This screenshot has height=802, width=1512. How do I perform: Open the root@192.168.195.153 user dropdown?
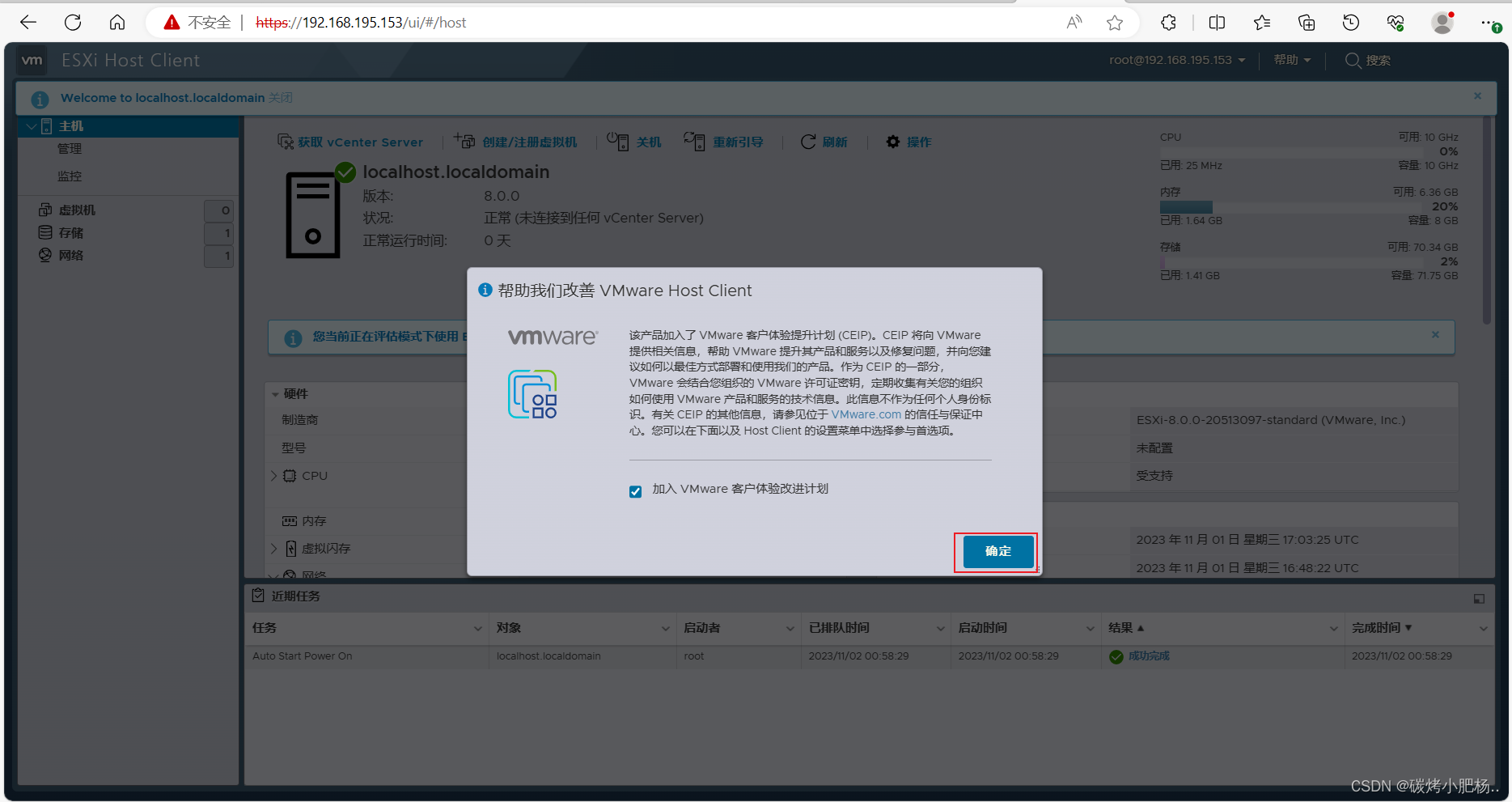(1177, 60)
